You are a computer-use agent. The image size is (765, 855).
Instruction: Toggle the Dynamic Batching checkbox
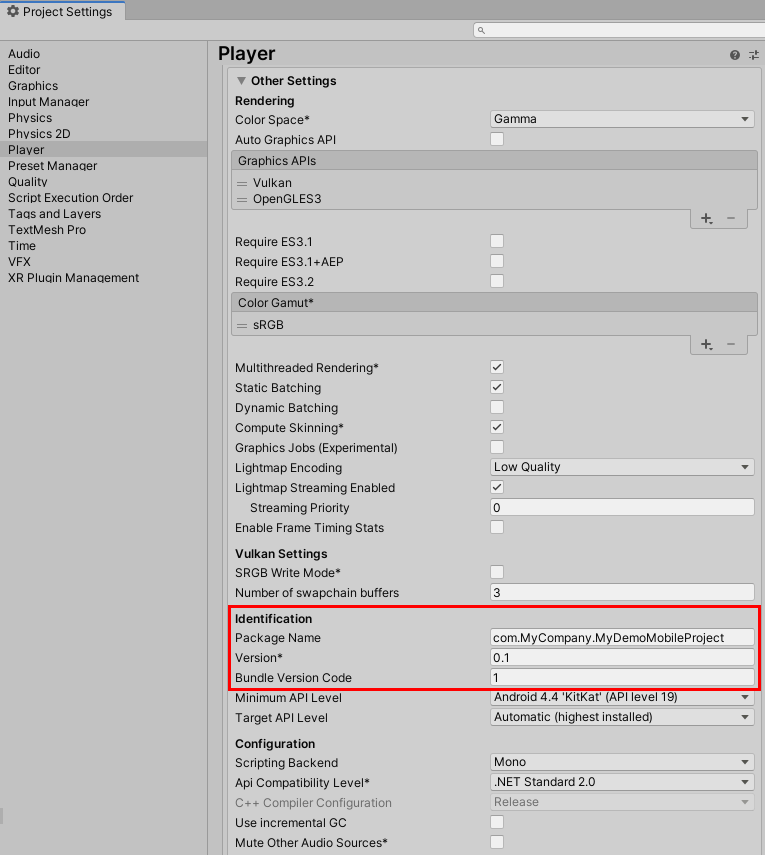click(497, 408)
